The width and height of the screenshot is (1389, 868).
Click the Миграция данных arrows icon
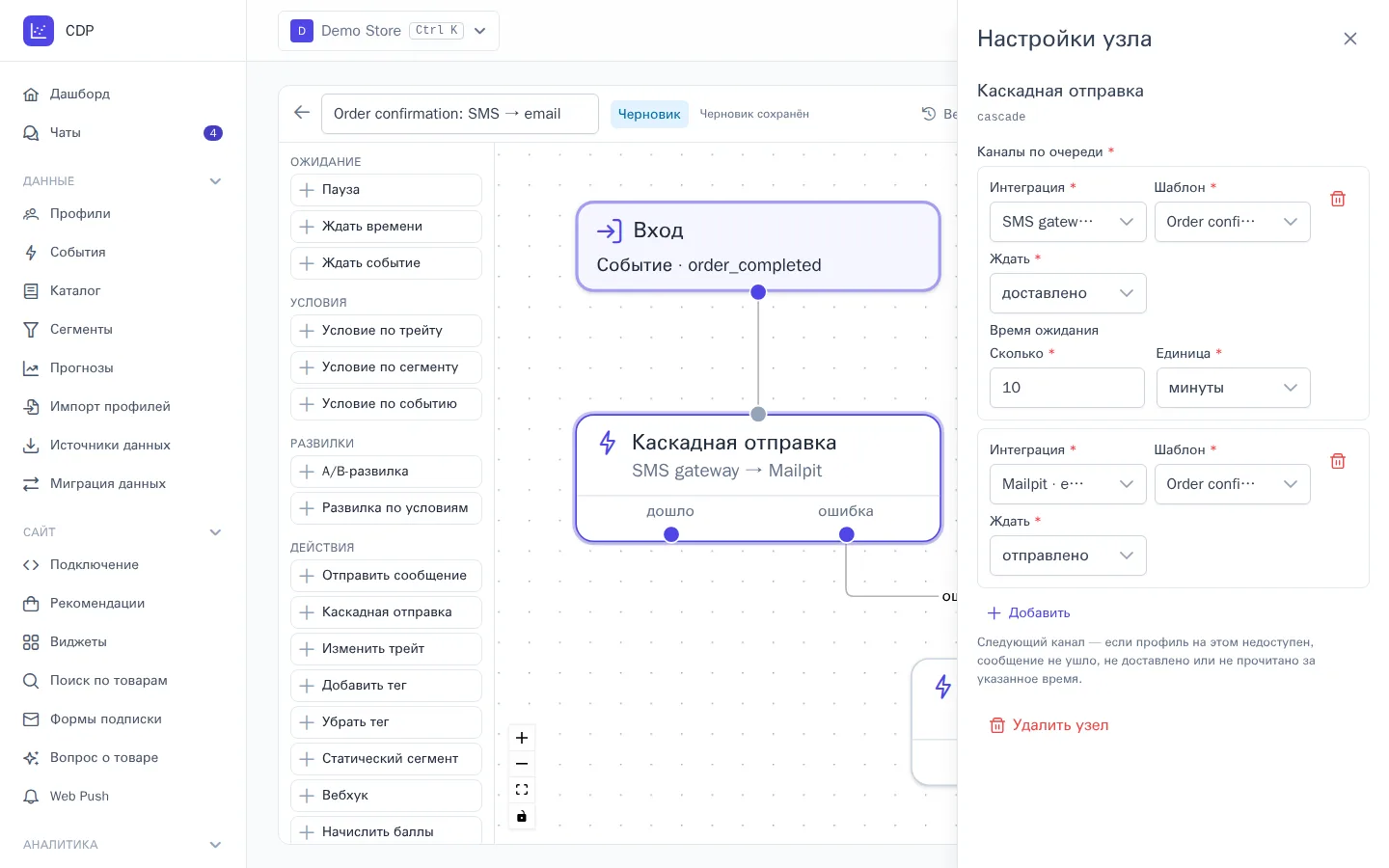(x=31, y=483)
